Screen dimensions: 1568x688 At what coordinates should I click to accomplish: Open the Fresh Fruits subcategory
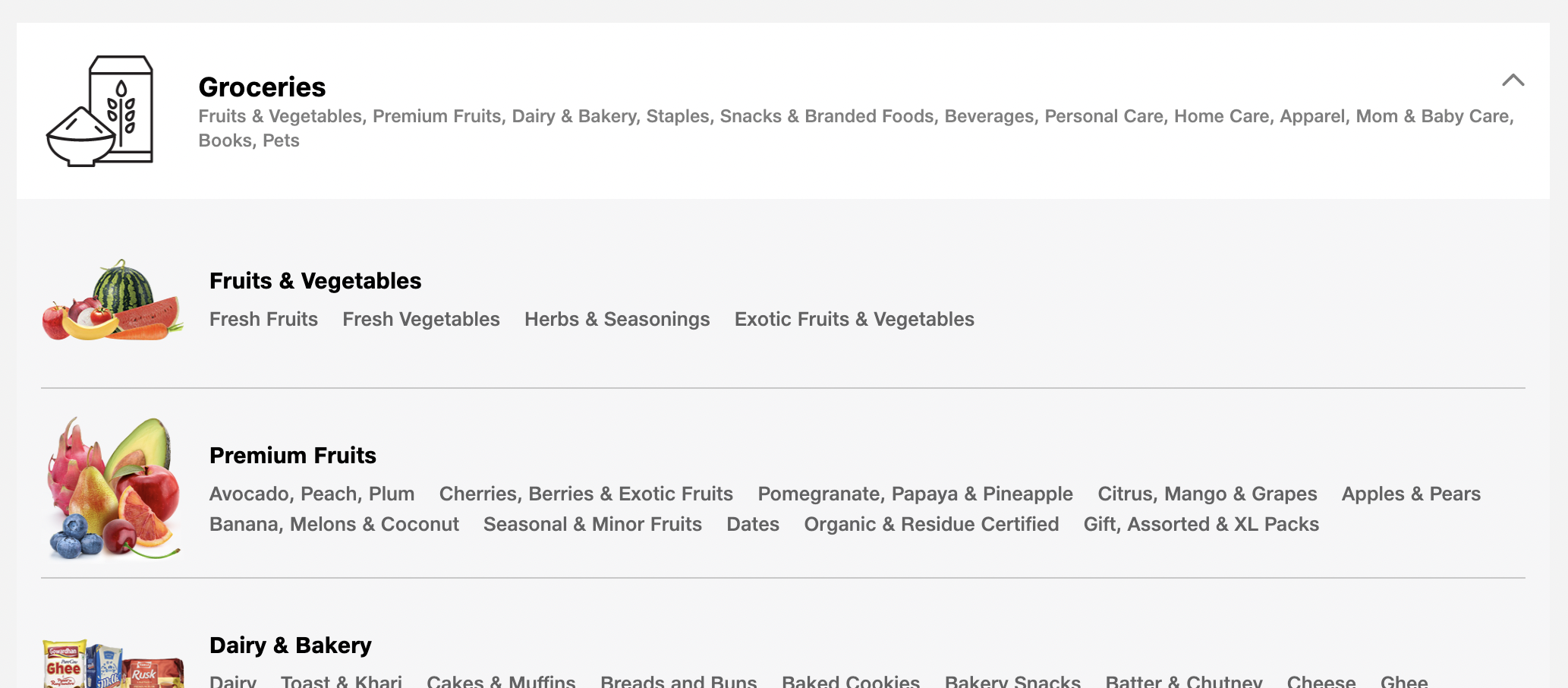(263, 319)
